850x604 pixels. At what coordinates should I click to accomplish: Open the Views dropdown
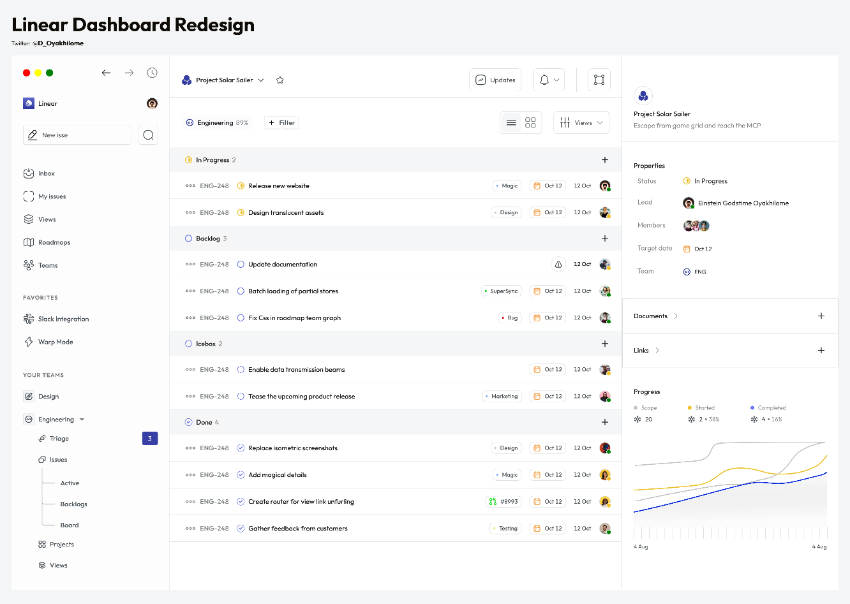pos(581,122)
